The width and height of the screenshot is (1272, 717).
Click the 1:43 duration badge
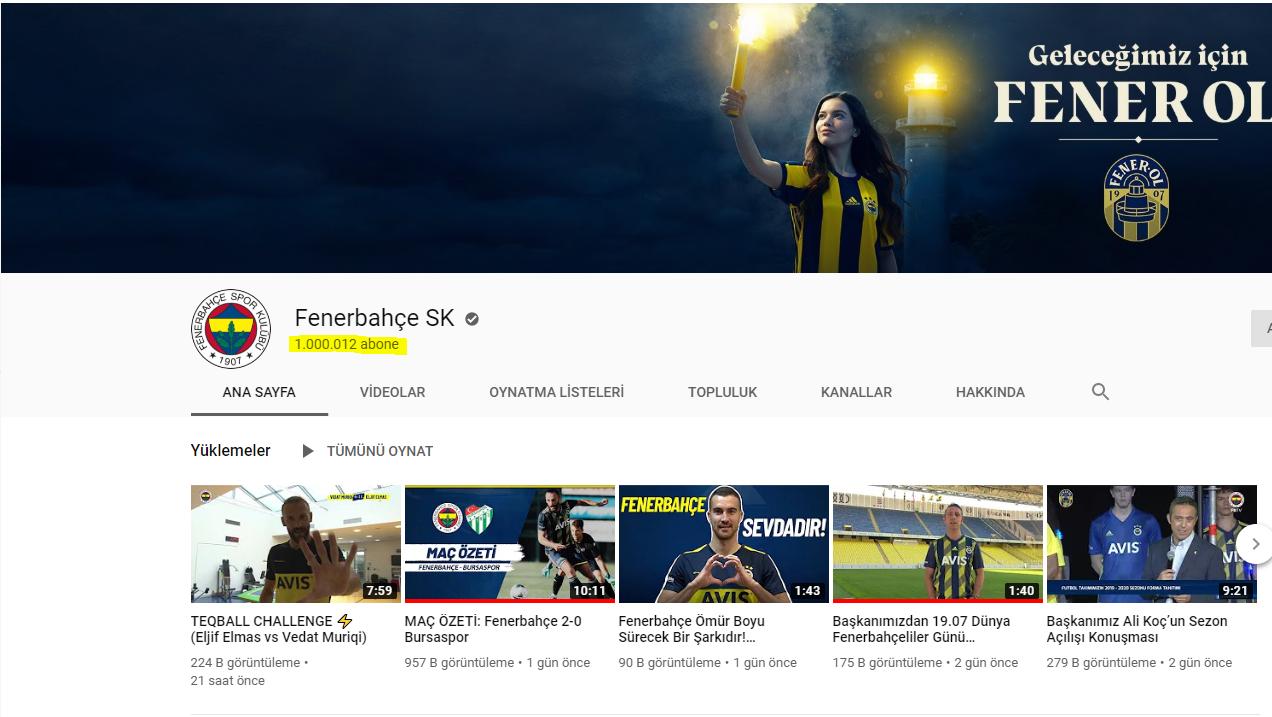pyautogui.click(x=807, y=591)
